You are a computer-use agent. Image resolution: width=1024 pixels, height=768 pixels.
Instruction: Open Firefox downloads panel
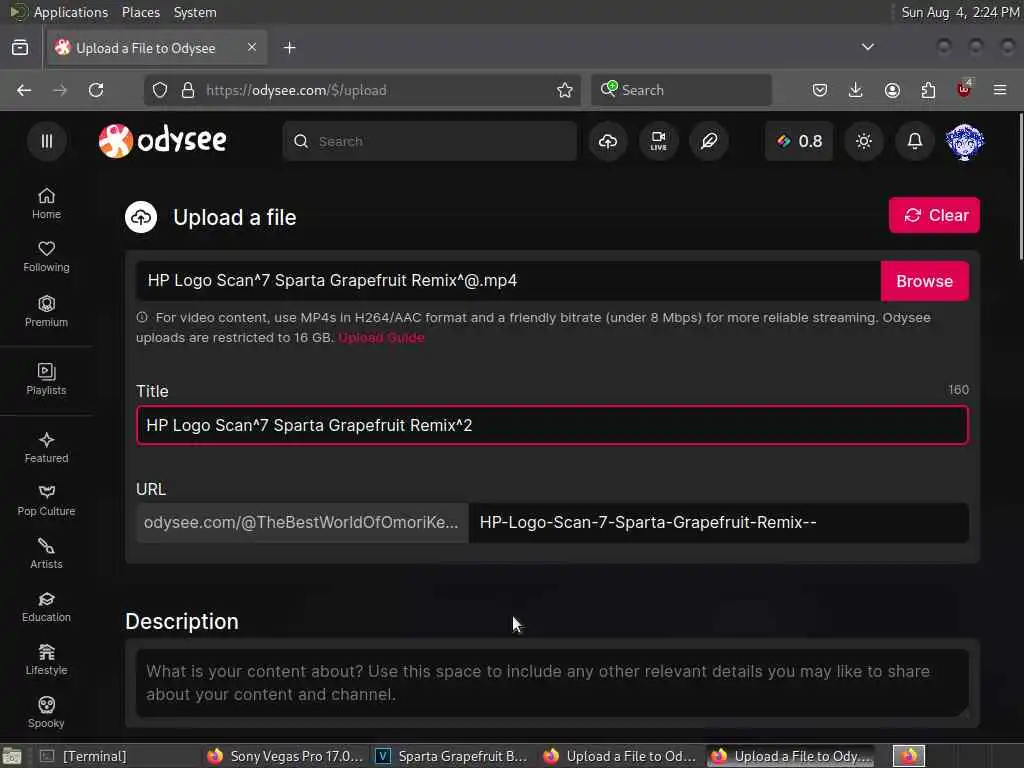click(856, 90)
